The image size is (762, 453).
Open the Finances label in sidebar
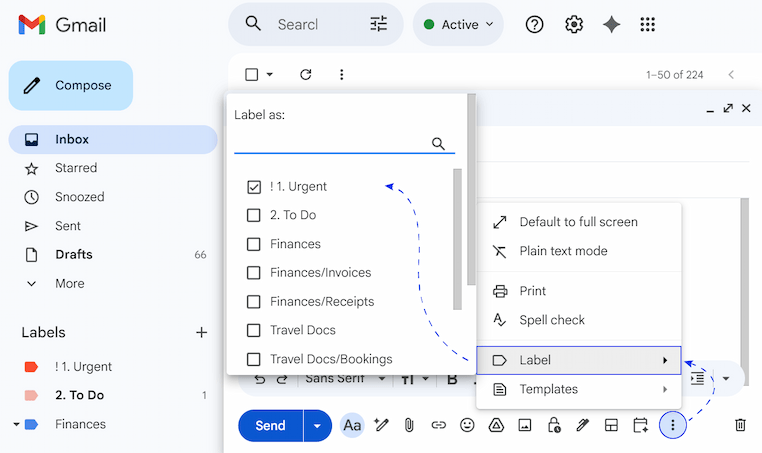pyautogui.click(x=80, y=424)
